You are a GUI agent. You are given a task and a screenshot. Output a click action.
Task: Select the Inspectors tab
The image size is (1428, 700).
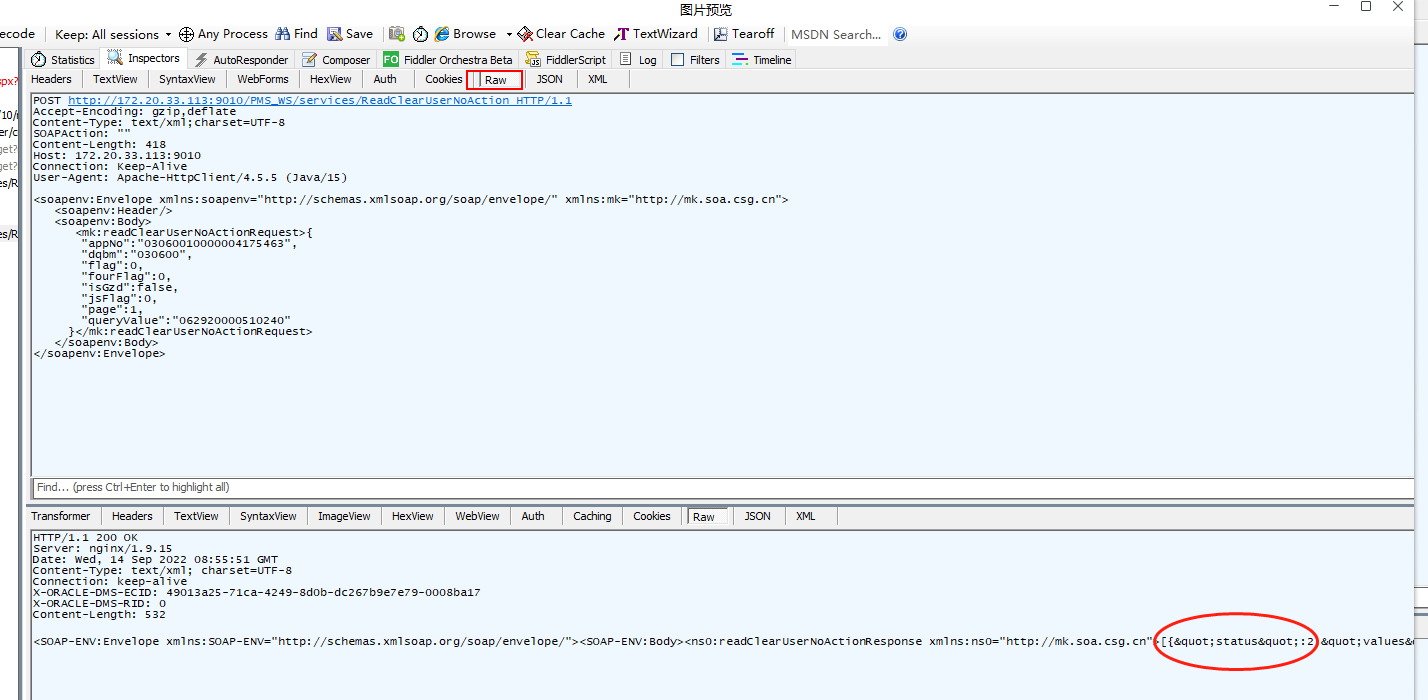pos(145,59)
